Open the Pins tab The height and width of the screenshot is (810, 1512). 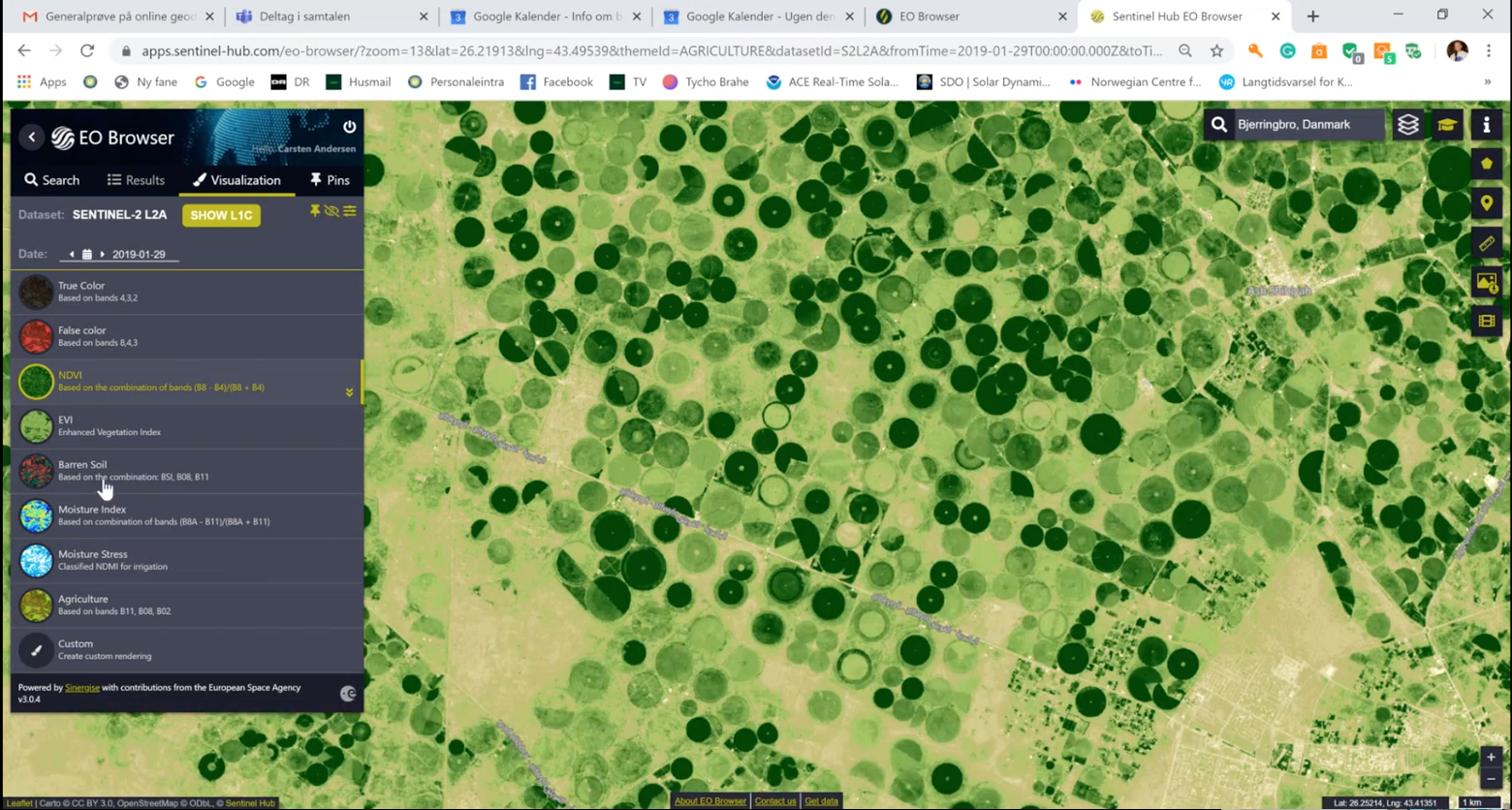(x=330, y=180)
